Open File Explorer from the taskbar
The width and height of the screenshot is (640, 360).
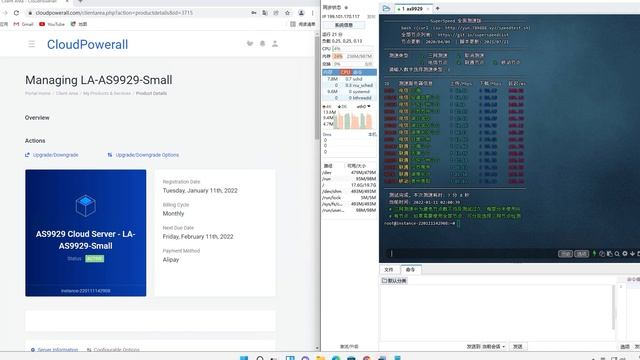tap(320, 358)
